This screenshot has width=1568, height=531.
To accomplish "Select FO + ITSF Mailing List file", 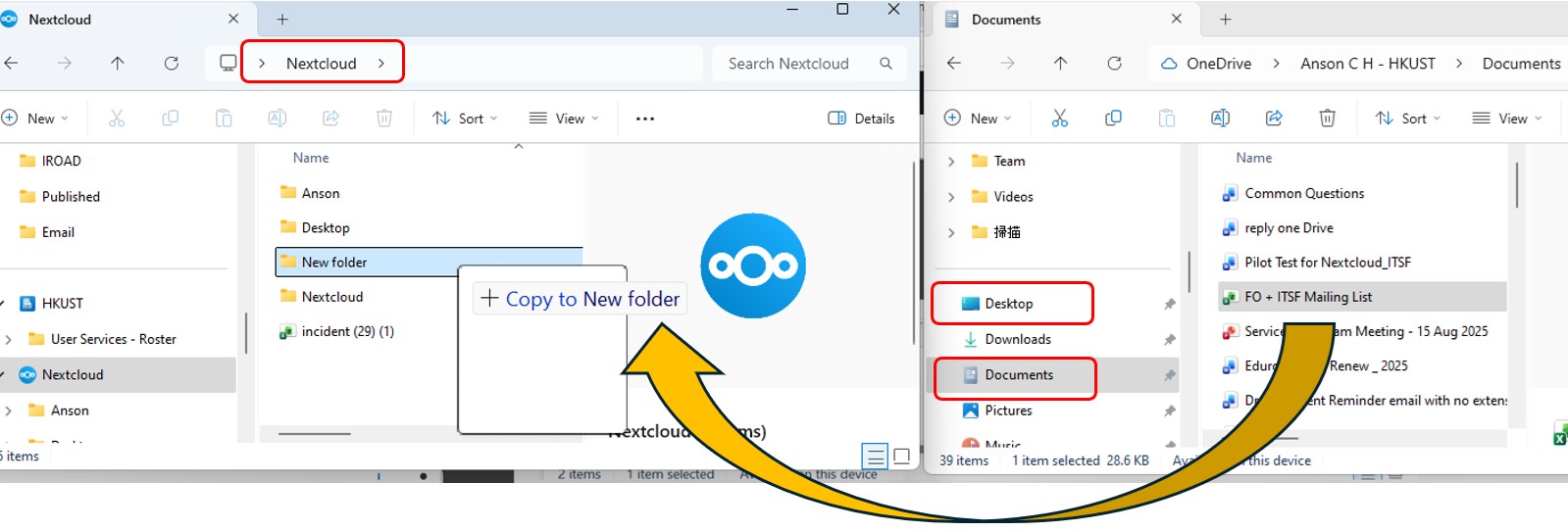I will 1307,297.
